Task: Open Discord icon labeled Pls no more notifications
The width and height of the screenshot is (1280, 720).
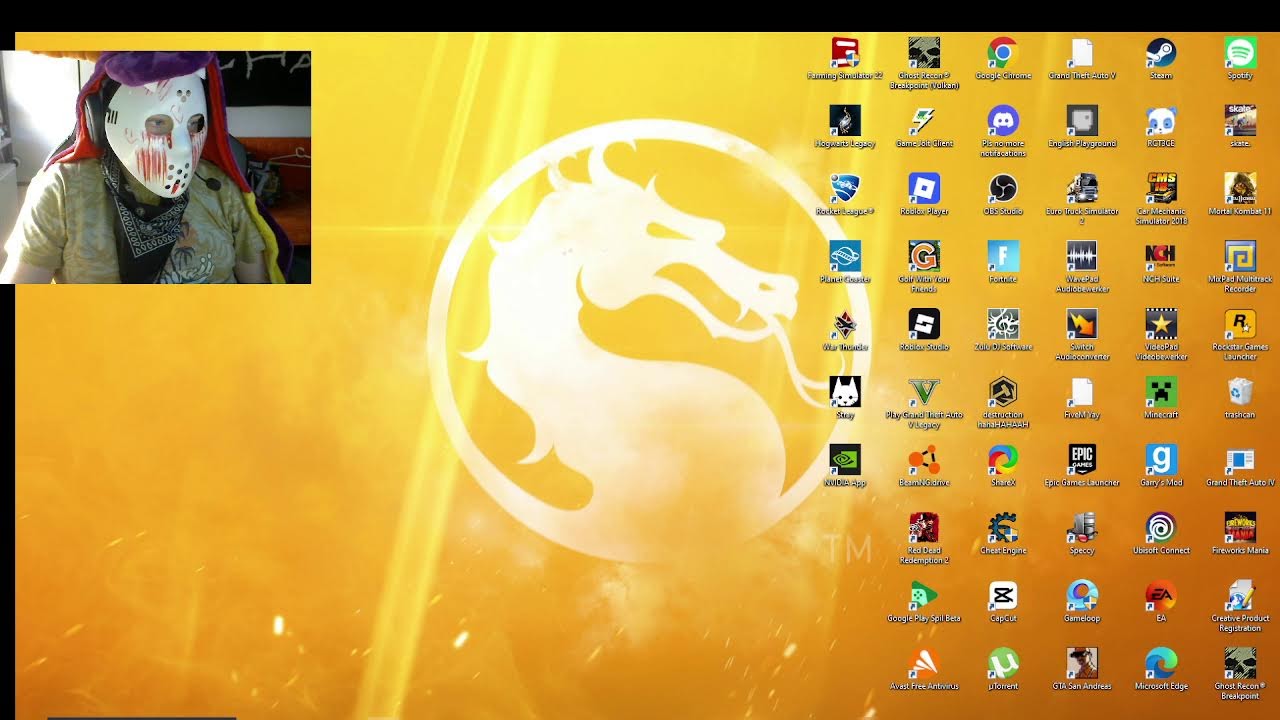Action: coord(1003,120)
